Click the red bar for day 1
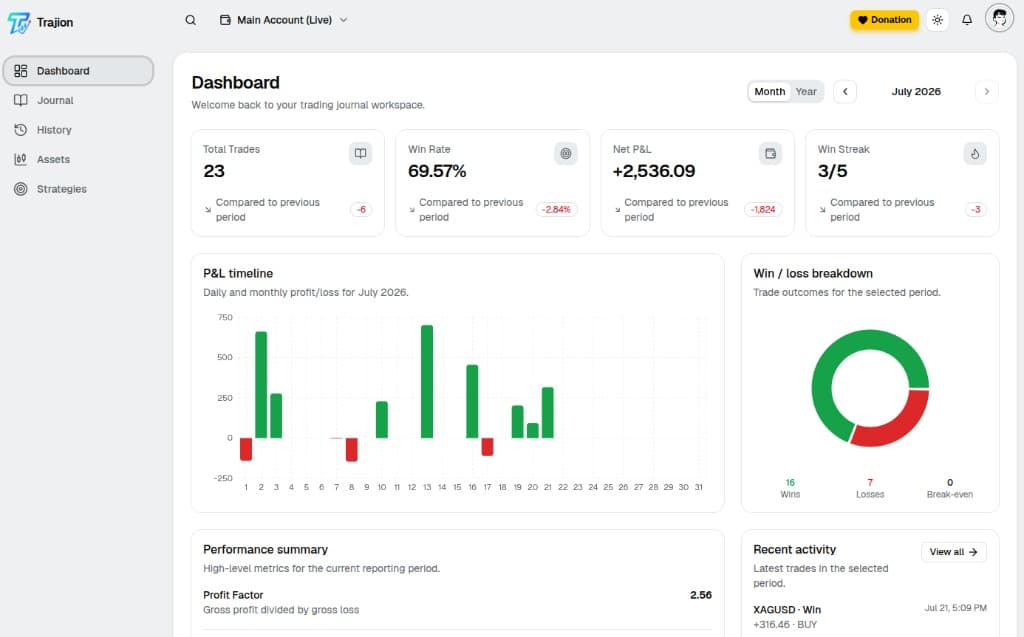Viewport: 1024px width, 637px height. pos(246,449)
